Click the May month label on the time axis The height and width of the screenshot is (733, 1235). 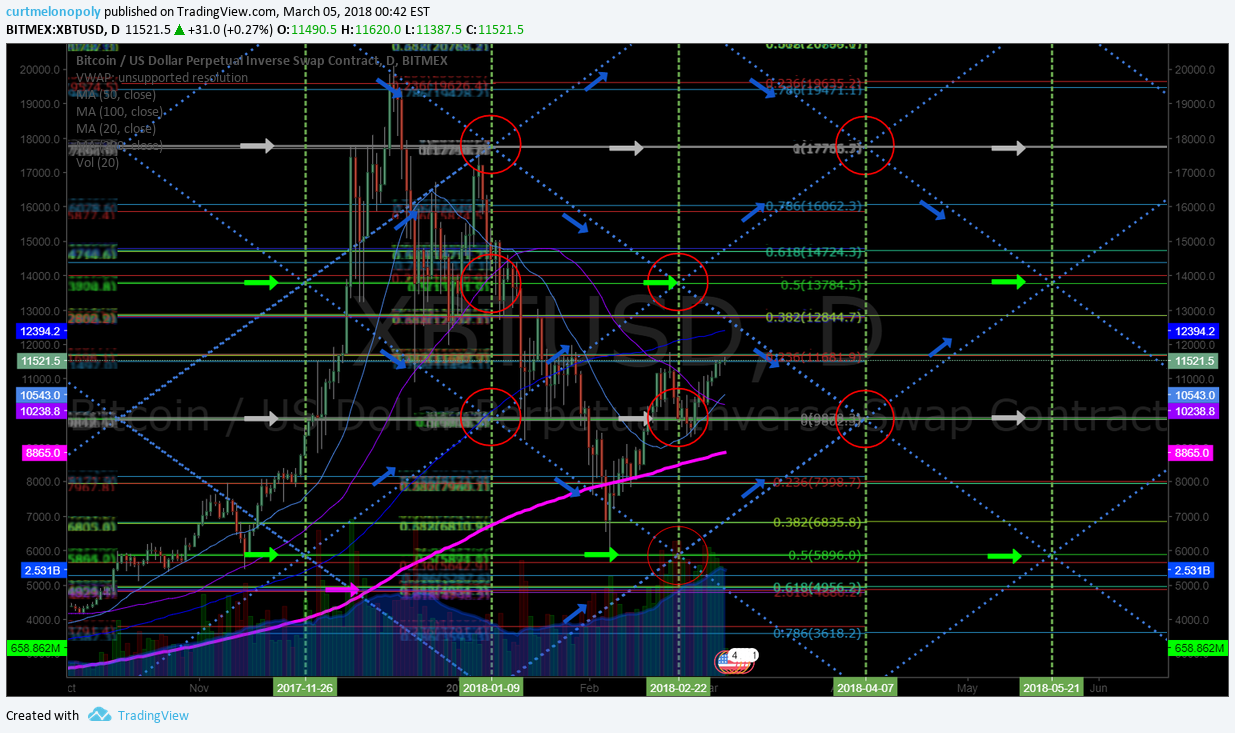(967, 687)
